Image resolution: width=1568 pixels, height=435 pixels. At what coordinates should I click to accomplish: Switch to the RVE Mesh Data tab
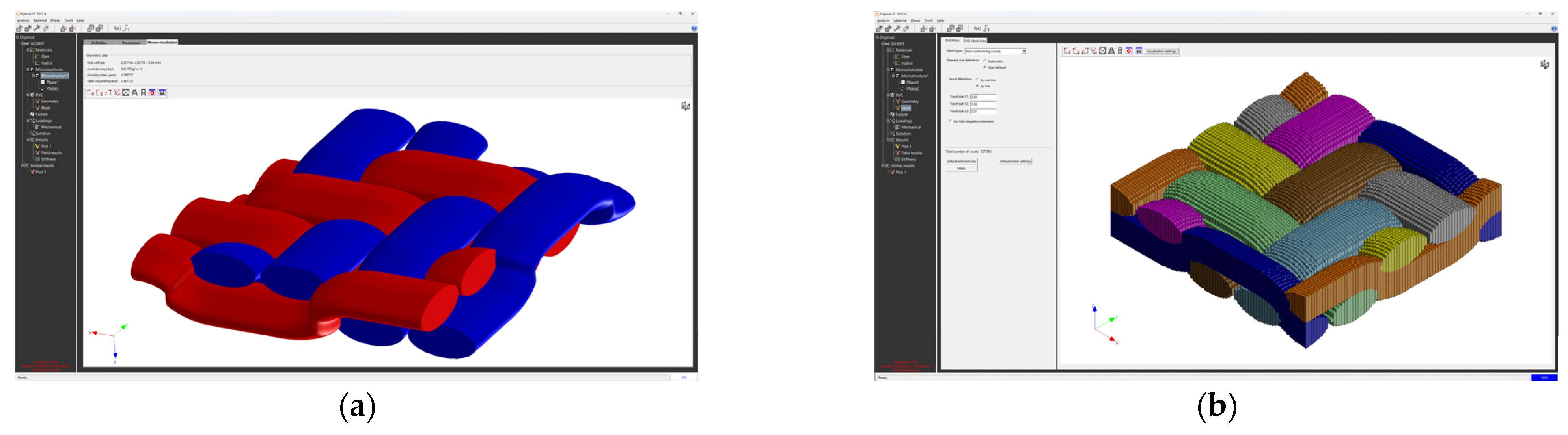point(975,40)
